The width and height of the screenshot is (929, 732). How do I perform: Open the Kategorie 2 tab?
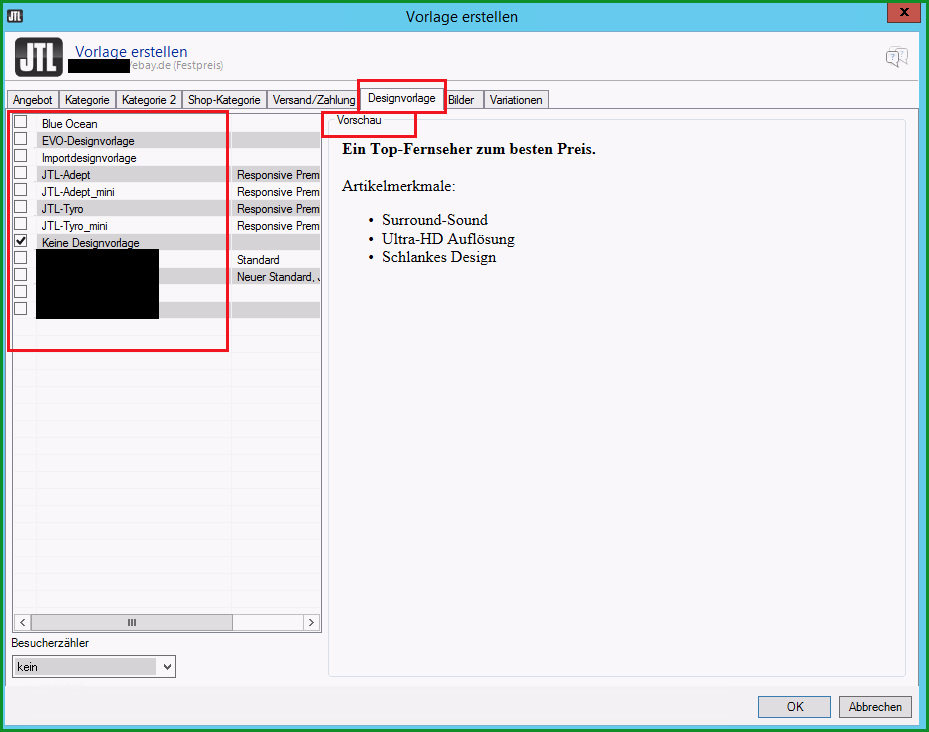pos(149,100)
